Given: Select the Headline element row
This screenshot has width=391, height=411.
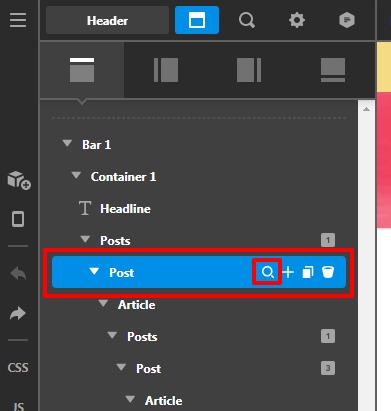Looking at the screenshot, I should (198, 209).
